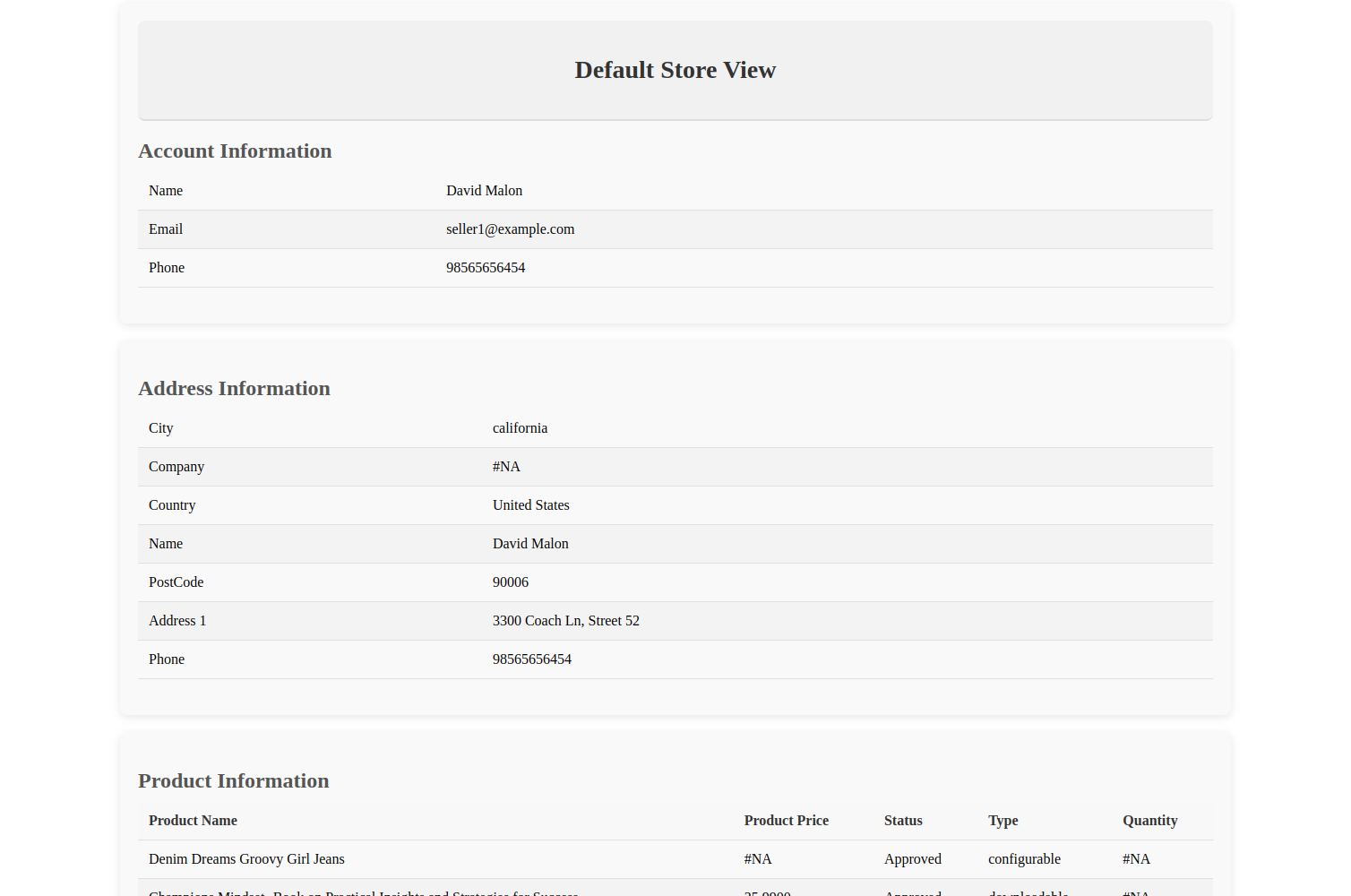The height and width of the screenshot is (896, 1351).
Task: Click the Email label
Action: [166, 229]
